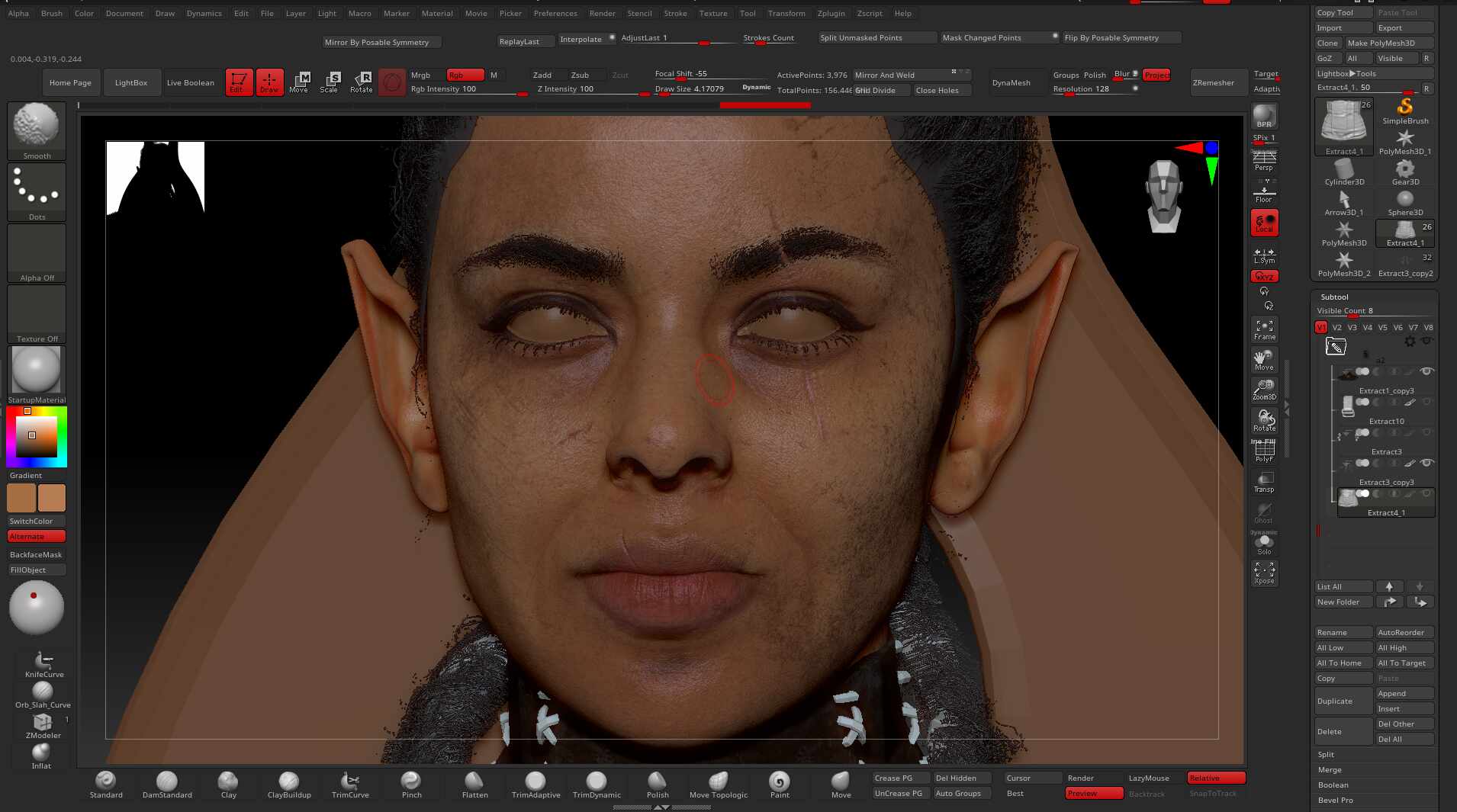Image resolution: width=1457 pixels, height=812 pixels.
Task: Open the StartupMaterial material picker
Action: (x=37, y=375)
